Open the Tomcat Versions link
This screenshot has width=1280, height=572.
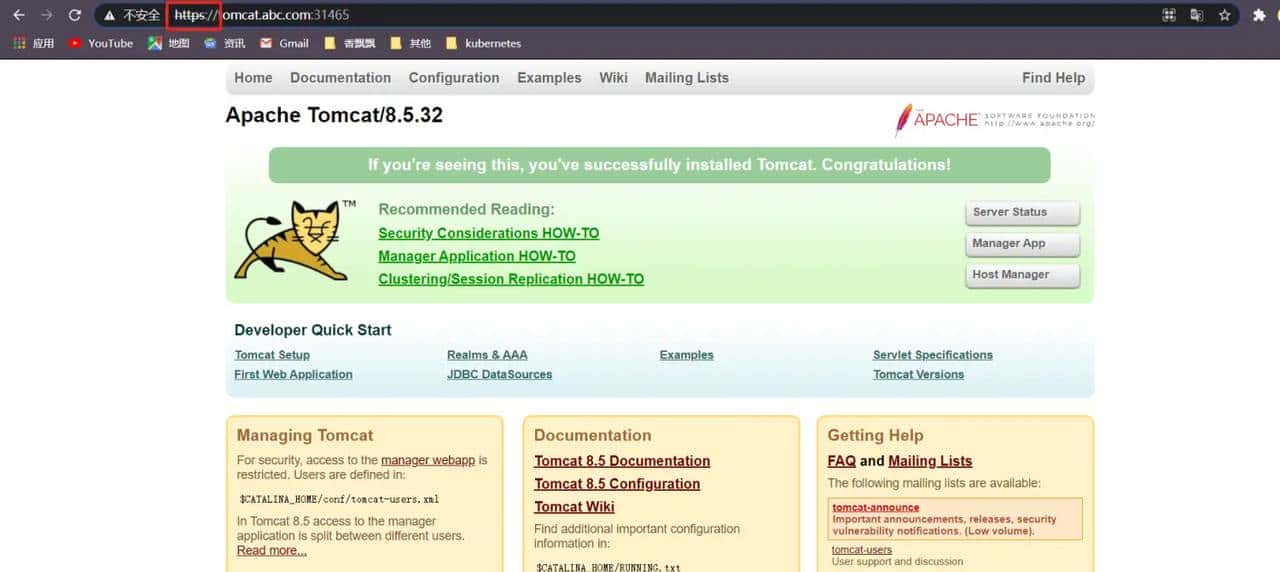coord(918,374)
